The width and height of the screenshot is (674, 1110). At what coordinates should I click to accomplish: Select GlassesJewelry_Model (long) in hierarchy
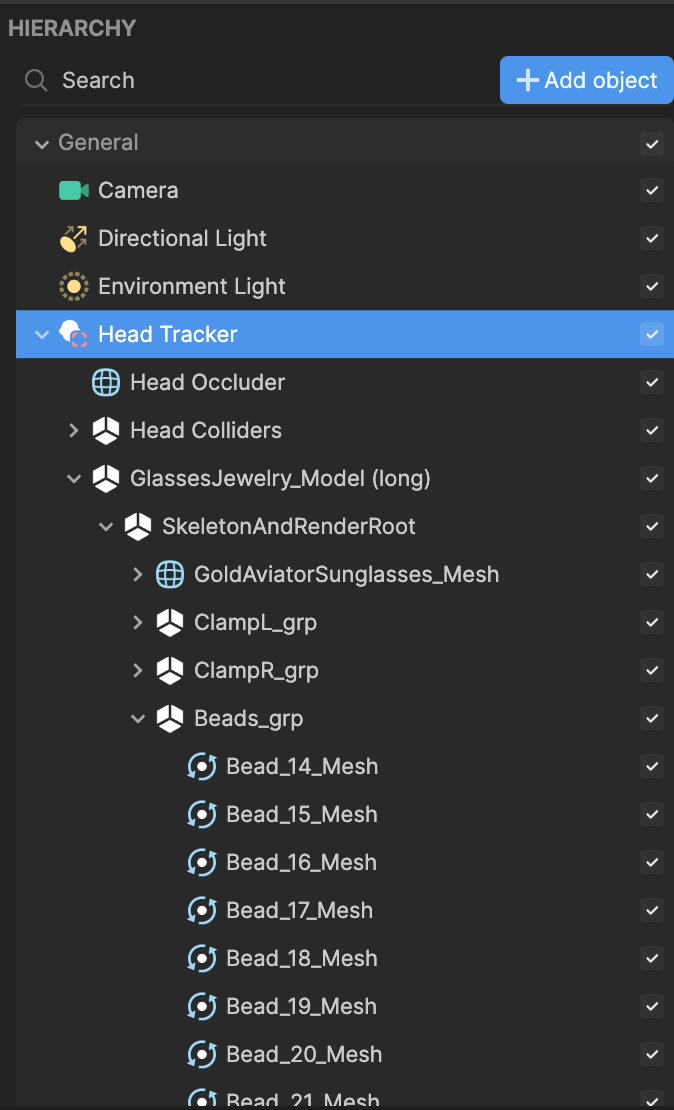pyautogui.click(x=280, y=478)
